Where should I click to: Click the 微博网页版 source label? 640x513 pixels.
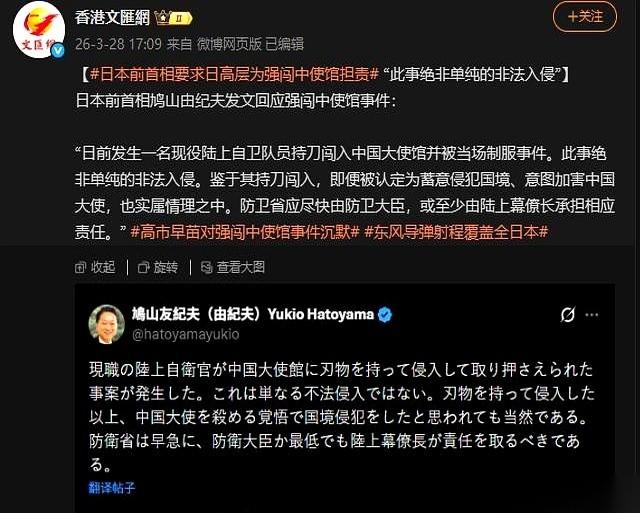[229, 44]
